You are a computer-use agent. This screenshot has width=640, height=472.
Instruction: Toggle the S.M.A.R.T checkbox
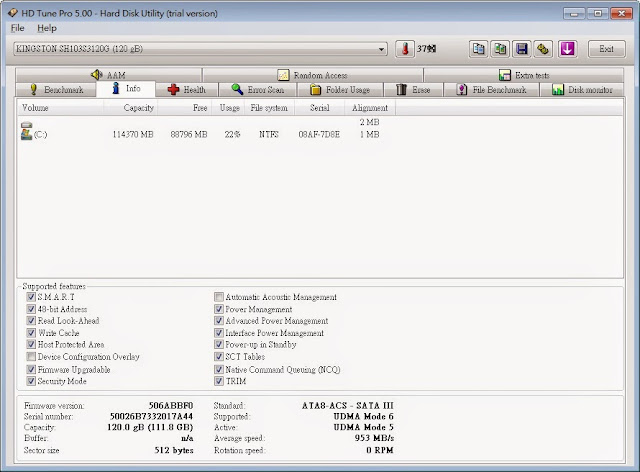point(31,297)
